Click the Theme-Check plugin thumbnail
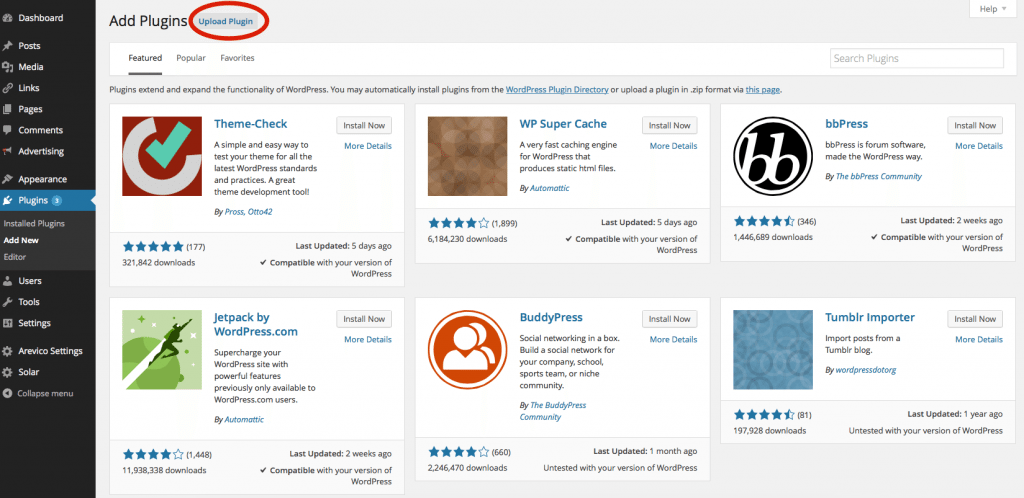This screenshot has width=1024, height=498. pyautogui.click(x=162, y=156)
